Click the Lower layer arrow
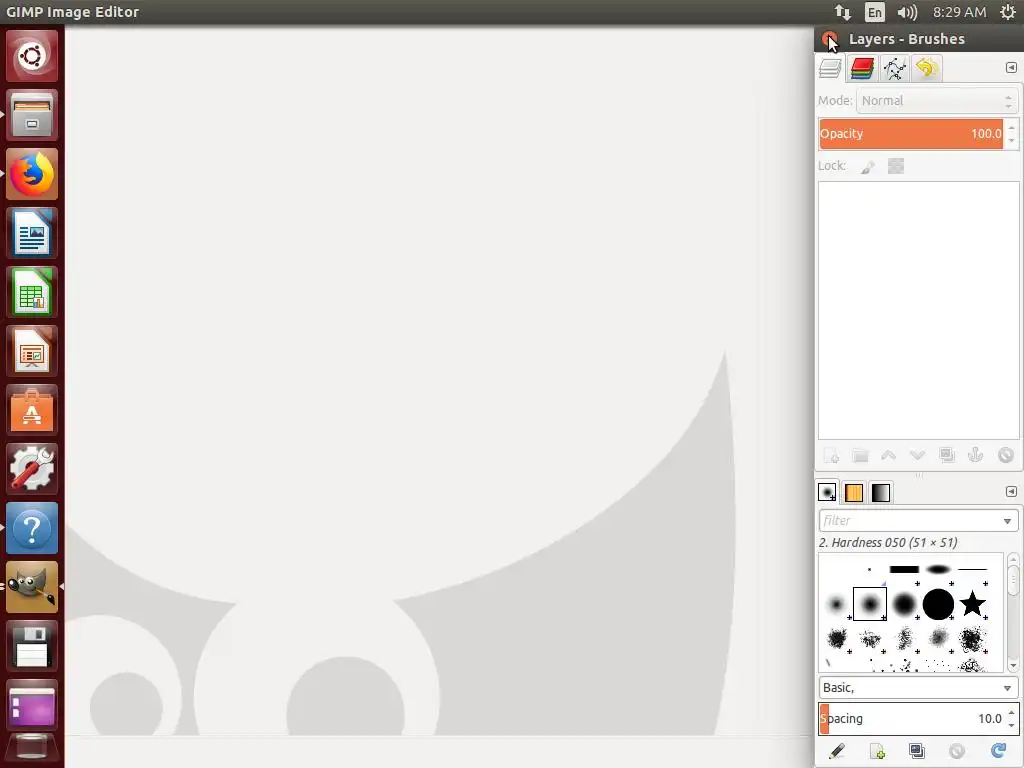 (918, 455)
